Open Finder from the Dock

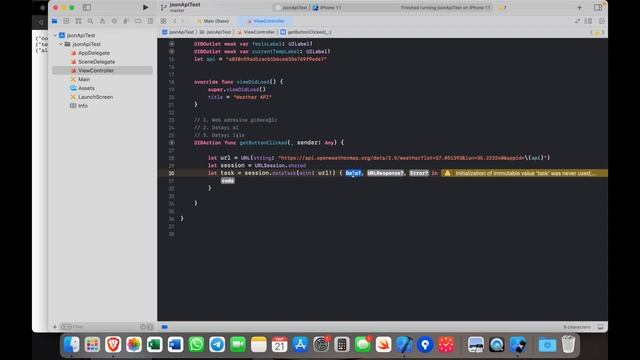coord(71,345)
